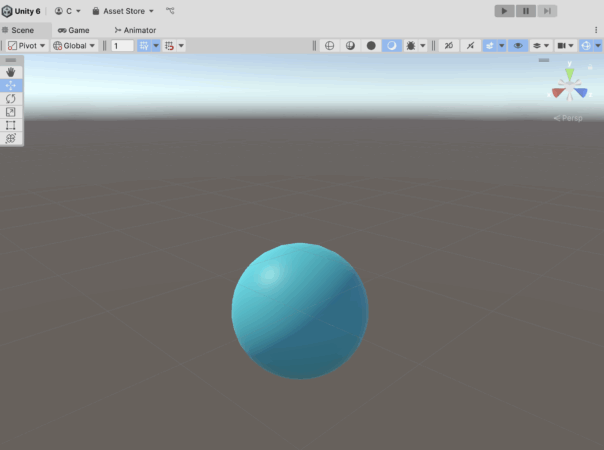Viewport: 604px width, 450px height.
Task: Expand the grid snapping options arrow
Action: tap(181, 45)
